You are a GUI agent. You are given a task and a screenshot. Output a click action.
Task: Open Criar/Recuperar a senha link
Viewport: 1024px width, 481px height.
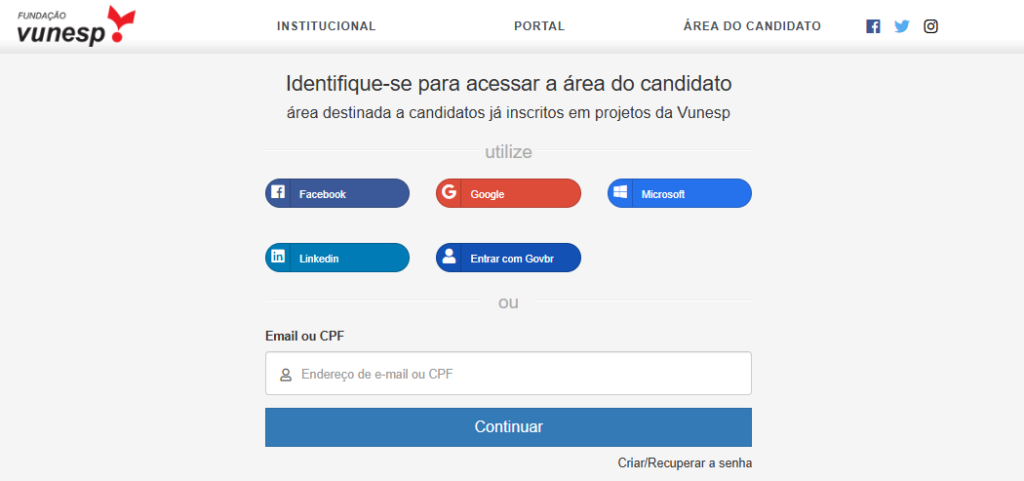coord(685,463)
